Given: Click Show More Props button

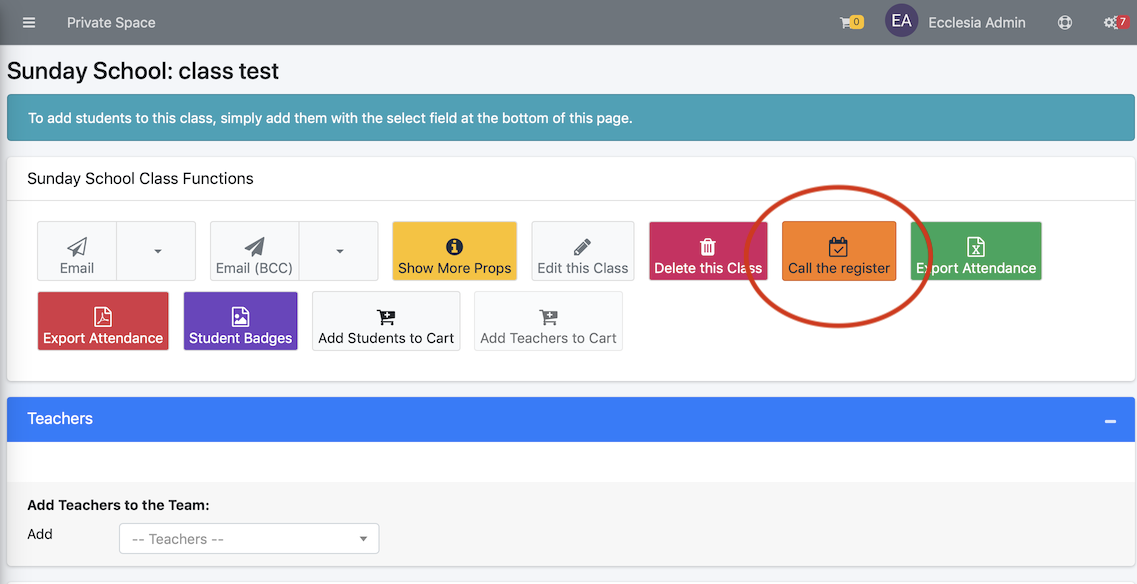Looking at the screenshot, I should pyautogui.click(x=455, y=251).
